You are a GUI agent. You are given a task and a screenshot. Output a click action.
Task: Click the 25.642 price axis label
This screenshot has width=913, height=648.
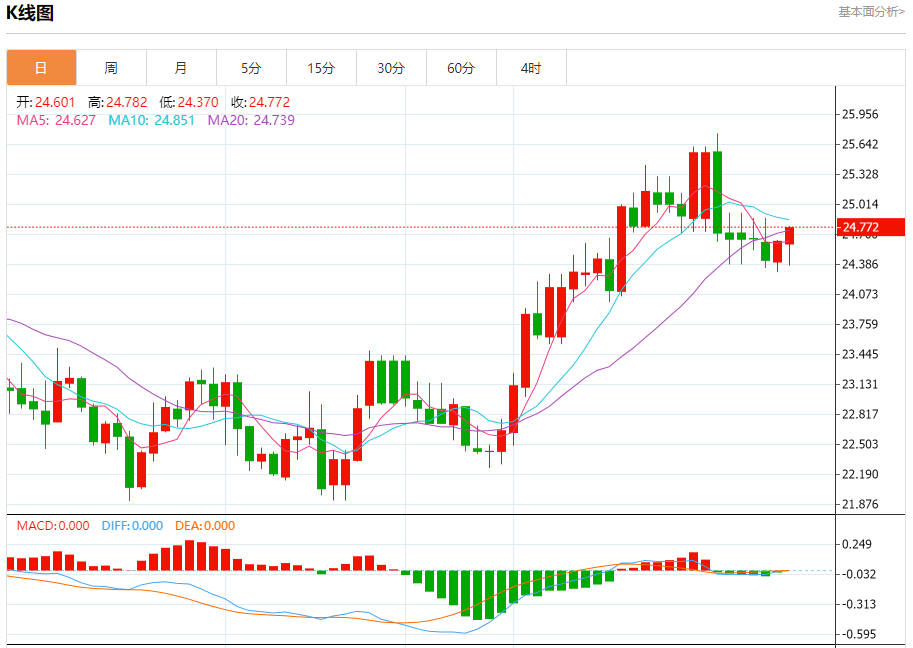pos(860,144)
